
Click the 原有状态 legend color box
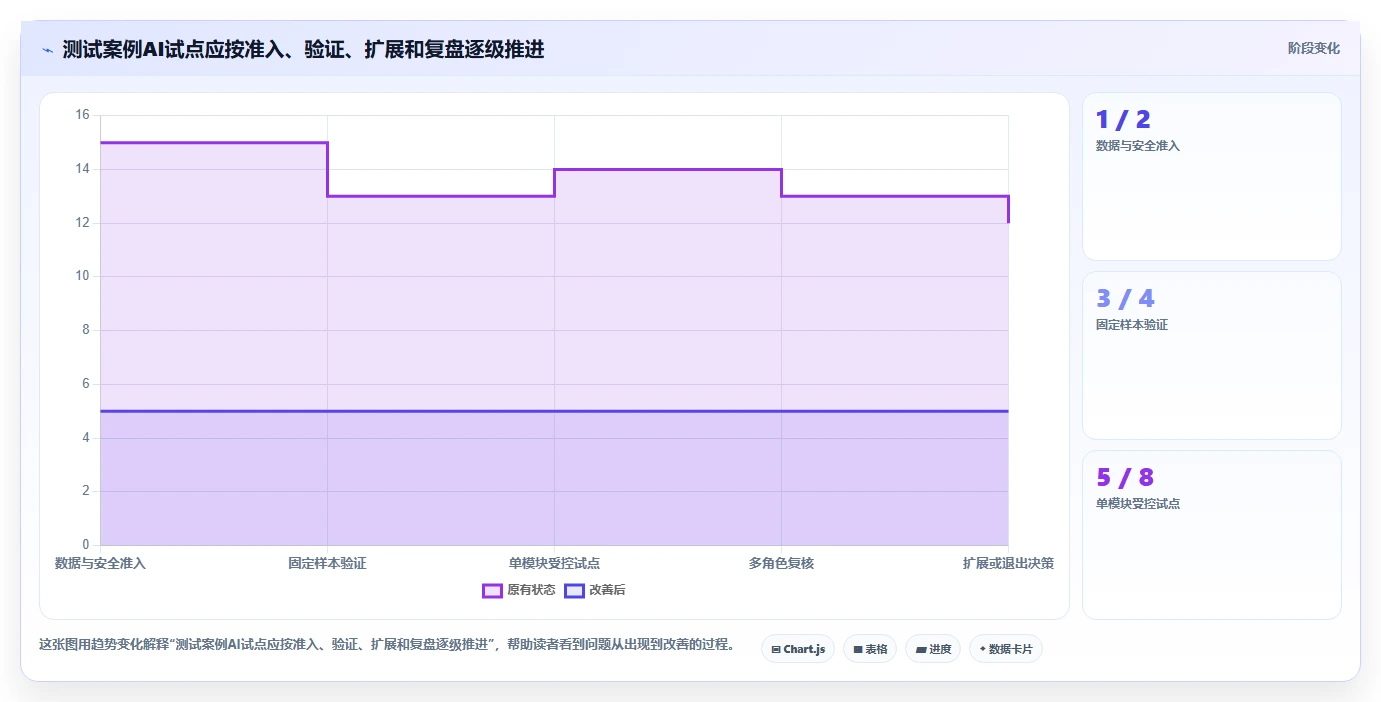492,590
